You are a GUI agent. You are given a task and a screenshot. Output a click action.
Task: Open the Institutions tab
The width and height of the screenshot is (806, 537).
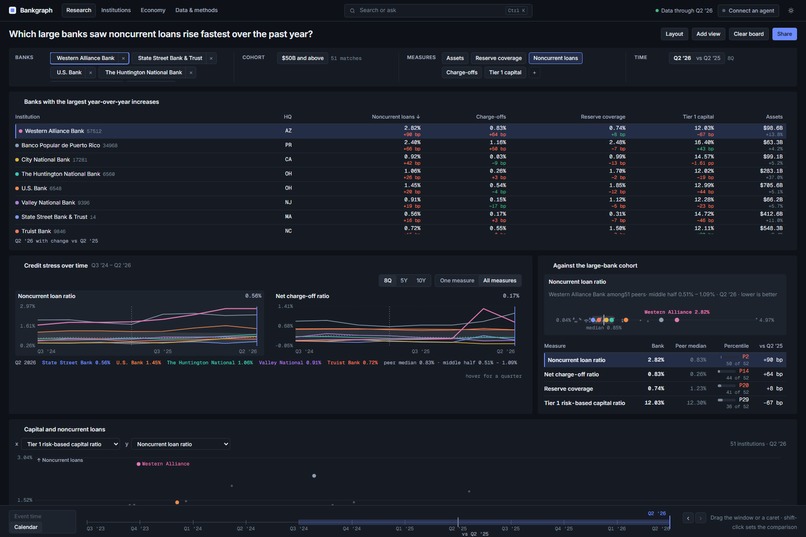[x=116, y=10]
